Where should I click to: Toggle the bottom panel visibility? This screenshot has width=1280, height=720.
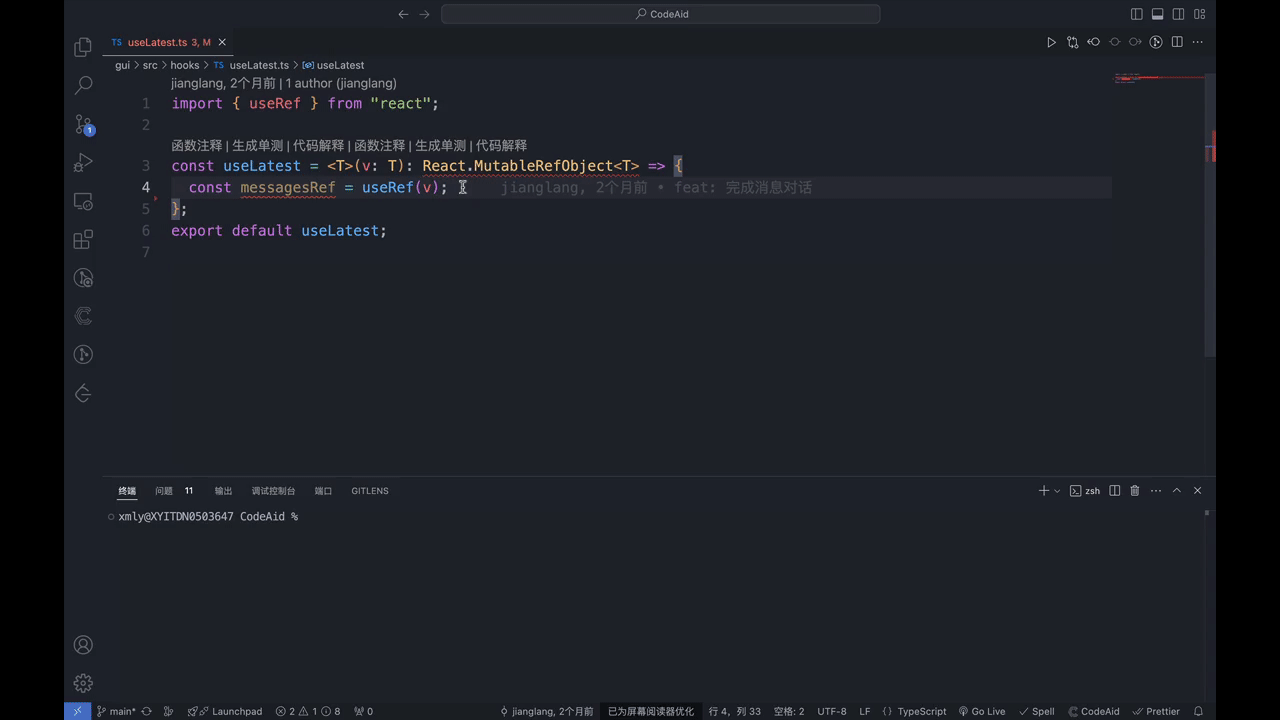point(1157,14)
